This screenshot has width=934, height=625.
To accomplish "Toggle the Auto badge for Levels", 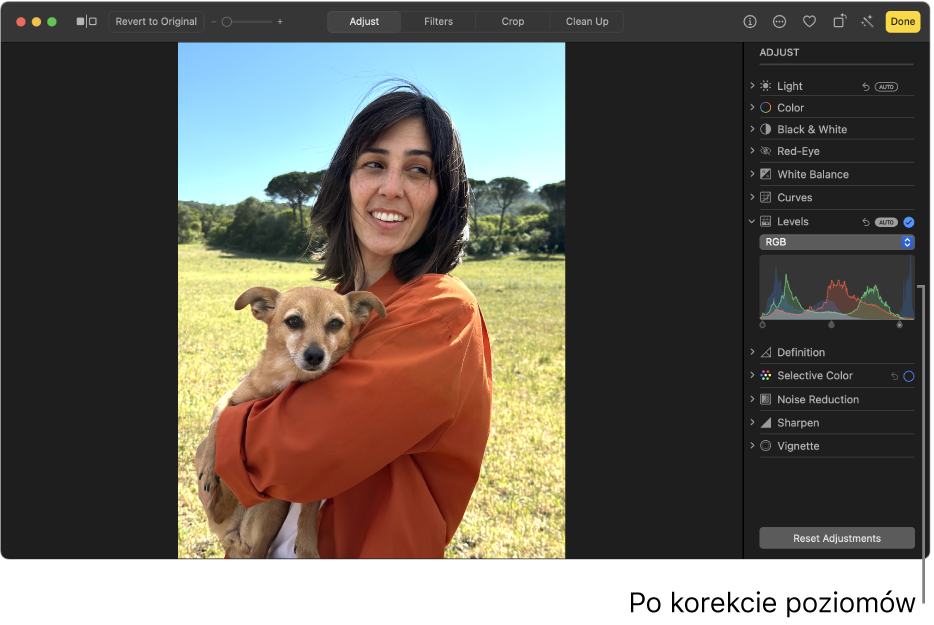I will click(x=886, y=222).
